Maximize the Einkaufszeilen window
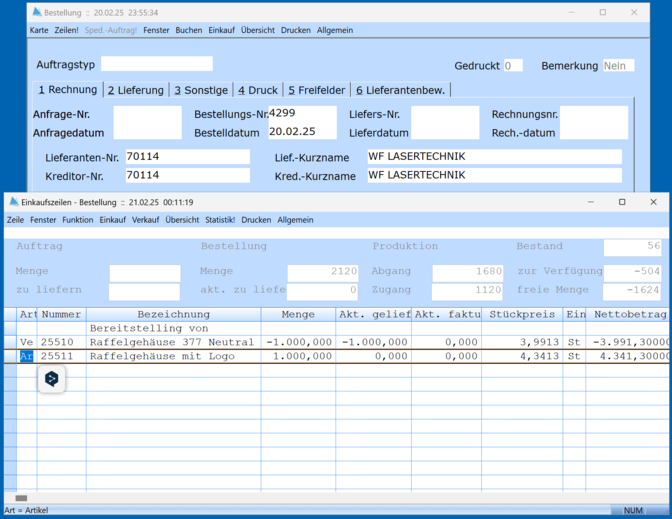This screenshot has height=519, width=672. point(621,202)
